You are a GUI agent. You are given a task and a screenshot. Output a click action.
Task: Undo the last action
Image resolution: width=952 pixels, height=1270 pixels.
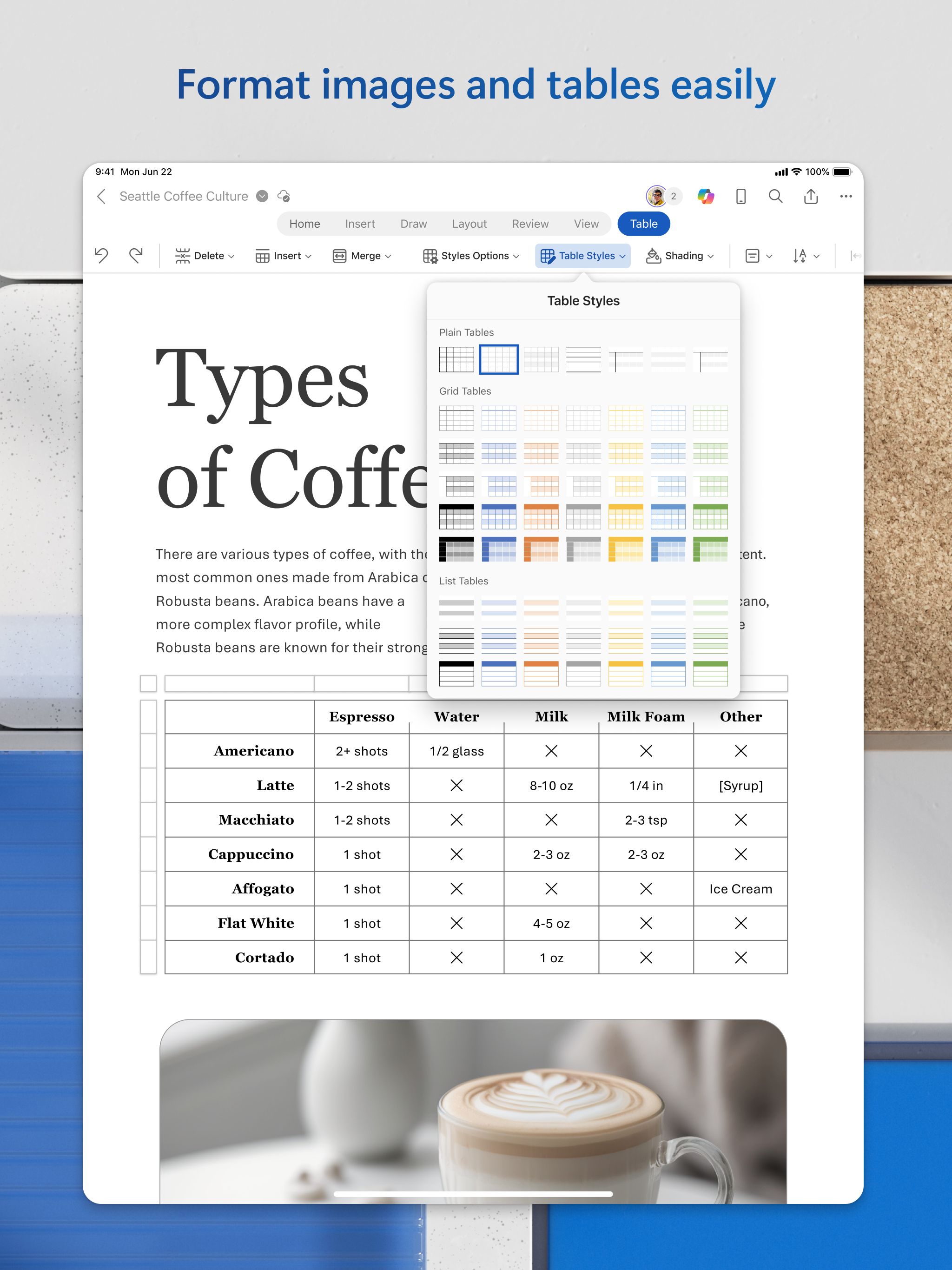coord(102,256)
